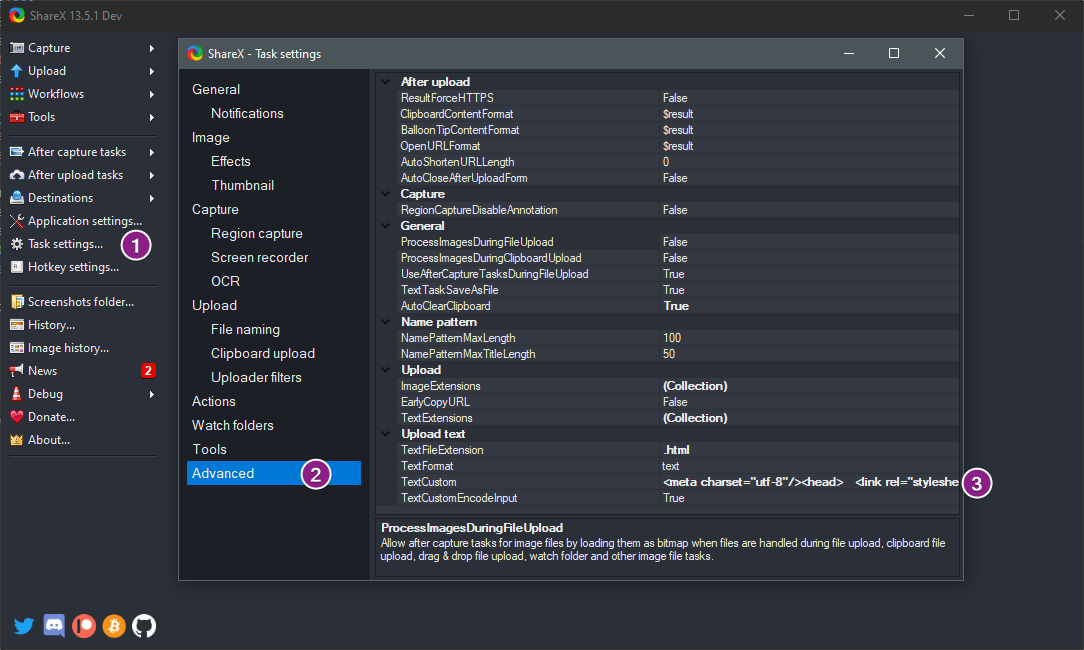Click the ProcessImagesDuringClipboardUpload value False

tap(675, 258)
